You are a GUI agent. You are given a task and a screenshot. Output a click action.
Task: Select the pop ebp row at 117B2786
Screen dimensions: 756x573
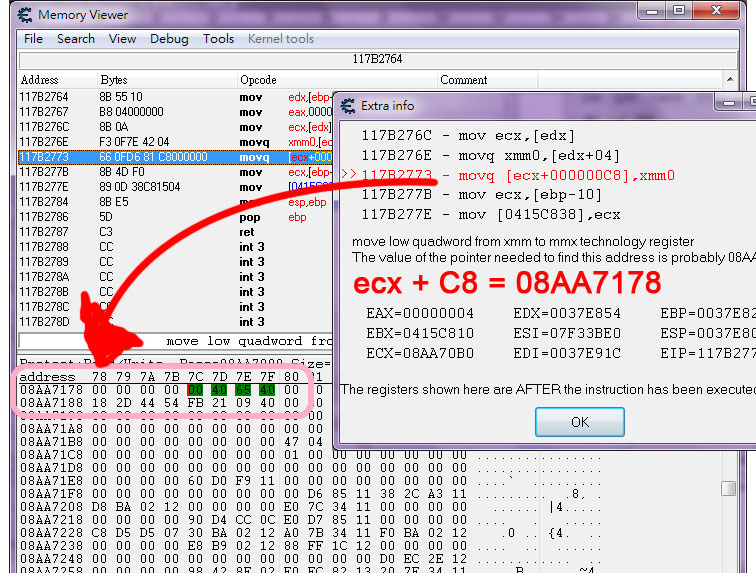click(x=120, y=217)
